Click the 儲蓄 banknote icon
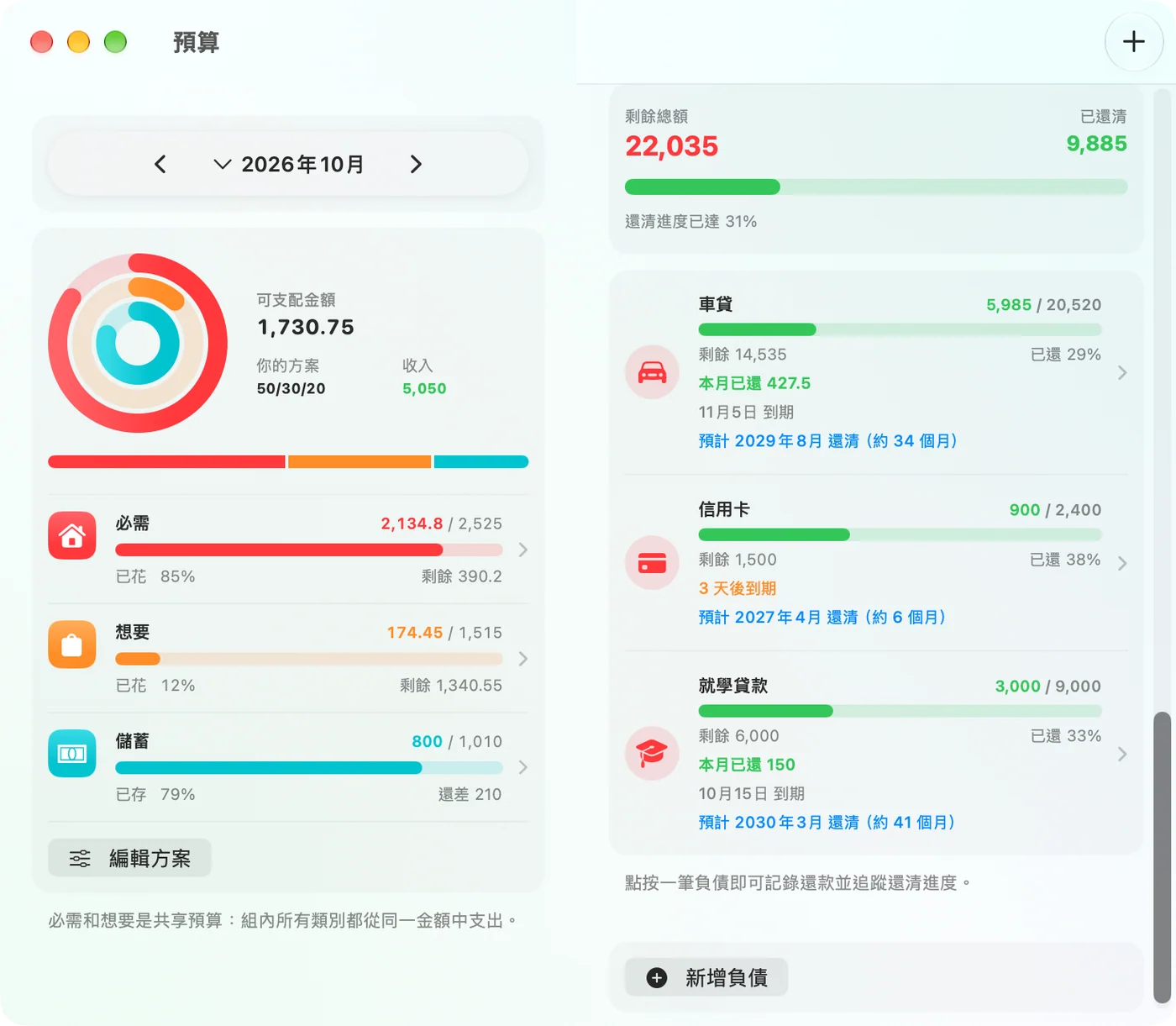This screenshot has width=1176, height=1026. (x=72, y=754)
